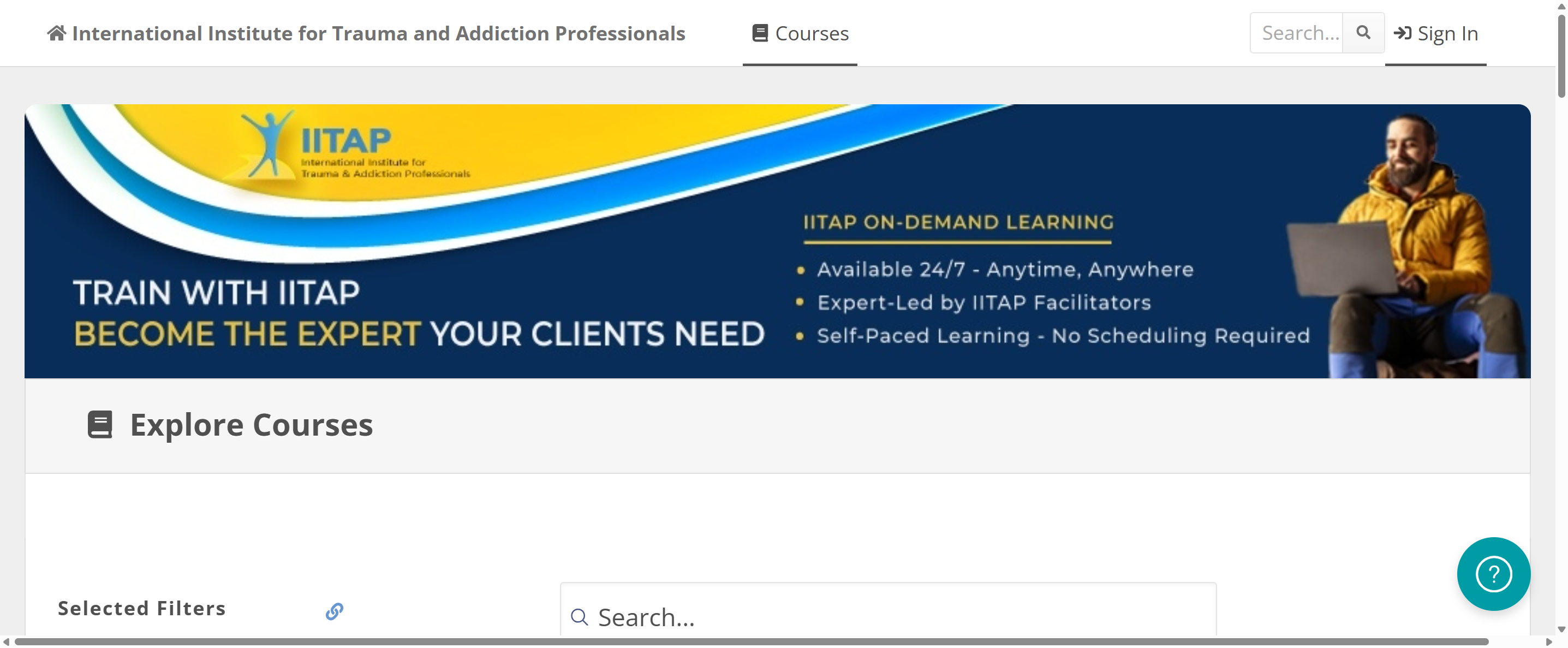This screenshot has height=648, width=1568.
Task: Open the teal help question-mark button
Action: [x=1493, y=574]
